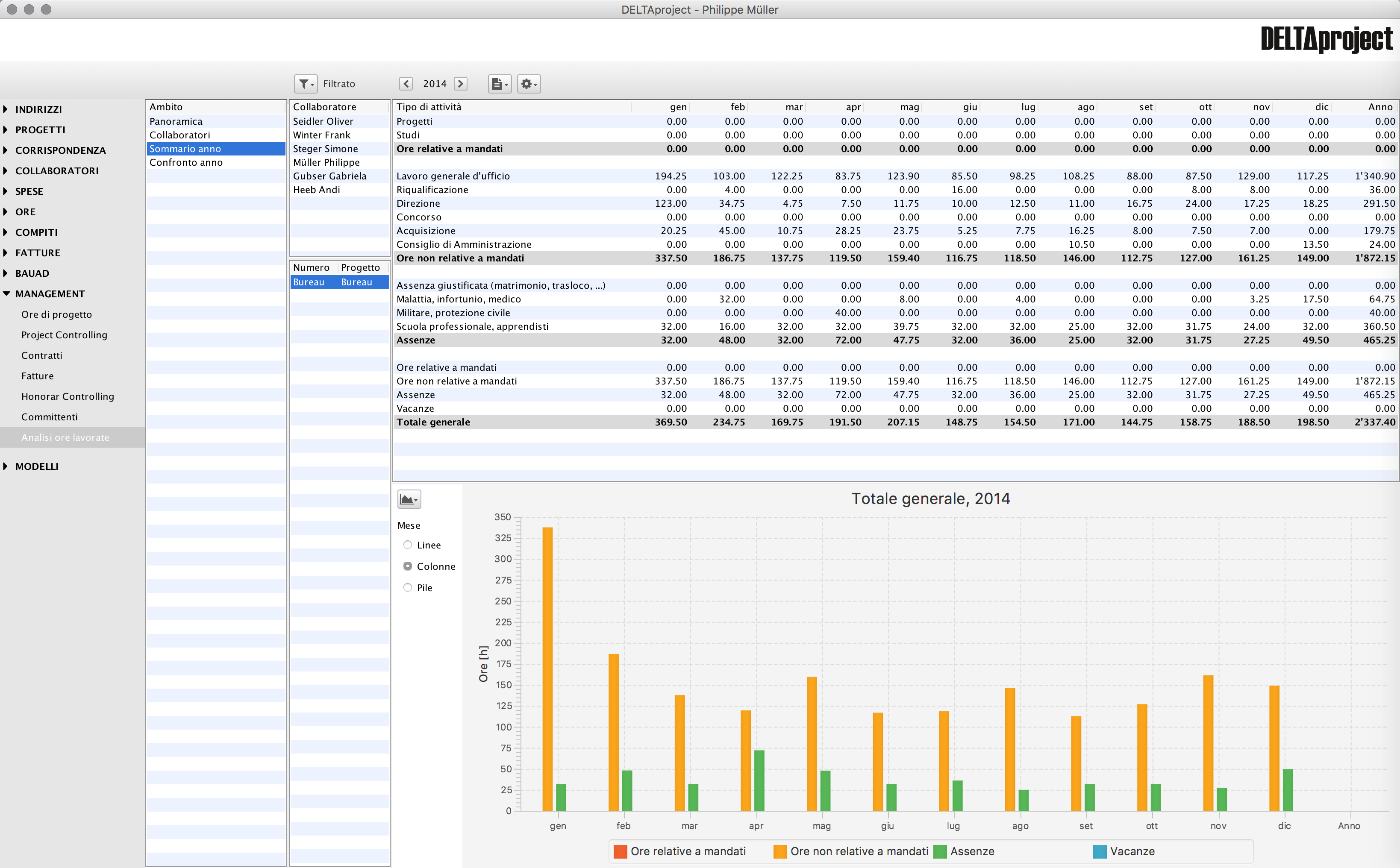Collapse the MANAGEMENT section
Image resolution: width=1400 pixels, height=868 pixels.
(x=6, y=294)
